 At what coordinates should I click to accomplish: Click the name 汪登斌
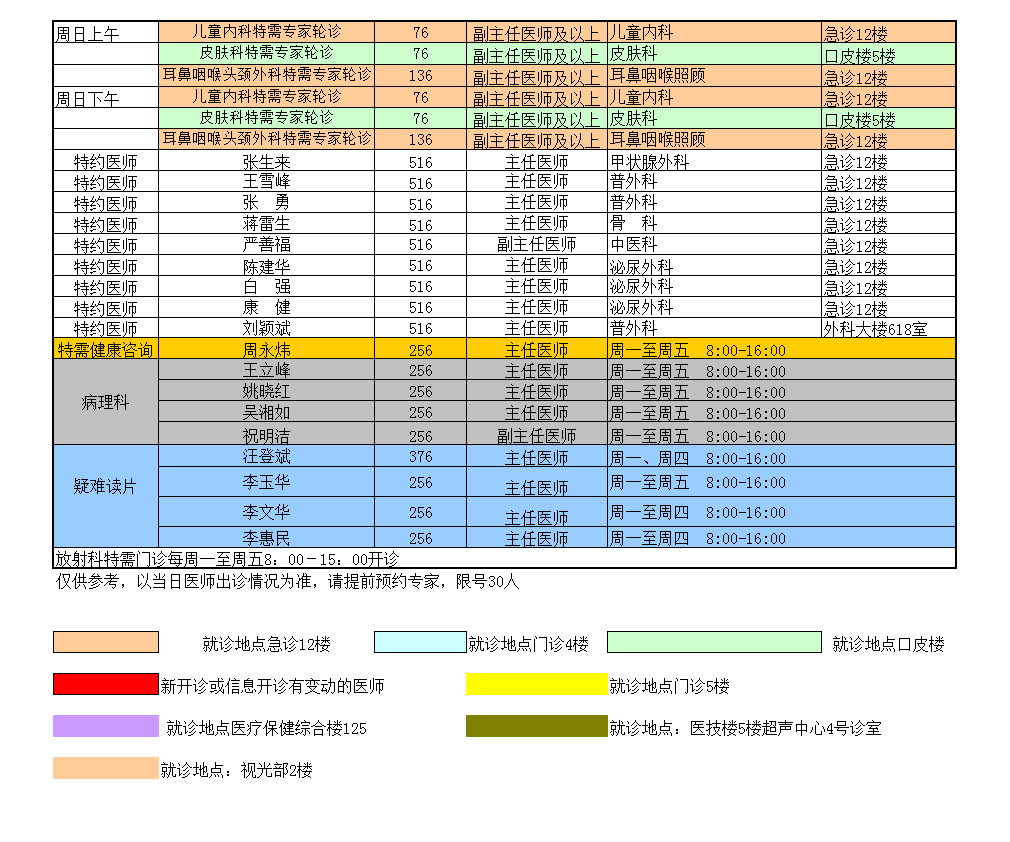click(267, 457)
